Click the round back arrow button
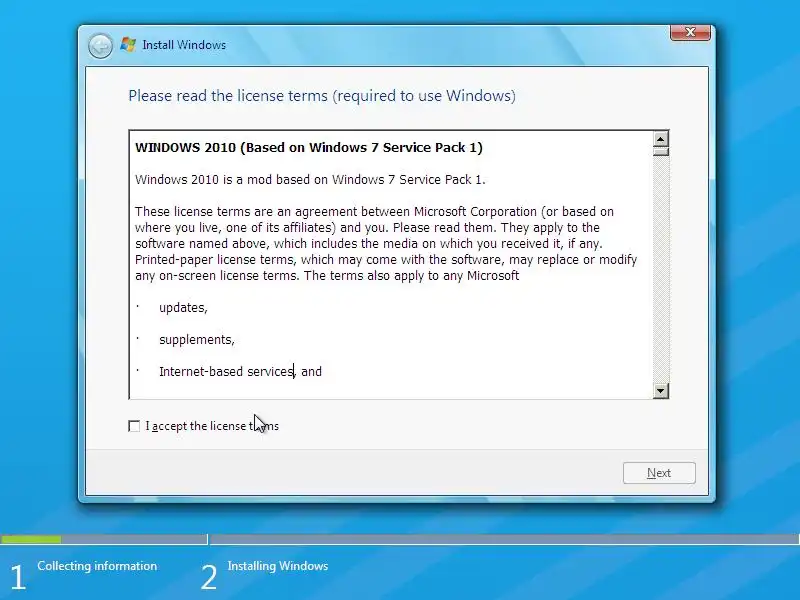800x600 pixels. (100, 46)
